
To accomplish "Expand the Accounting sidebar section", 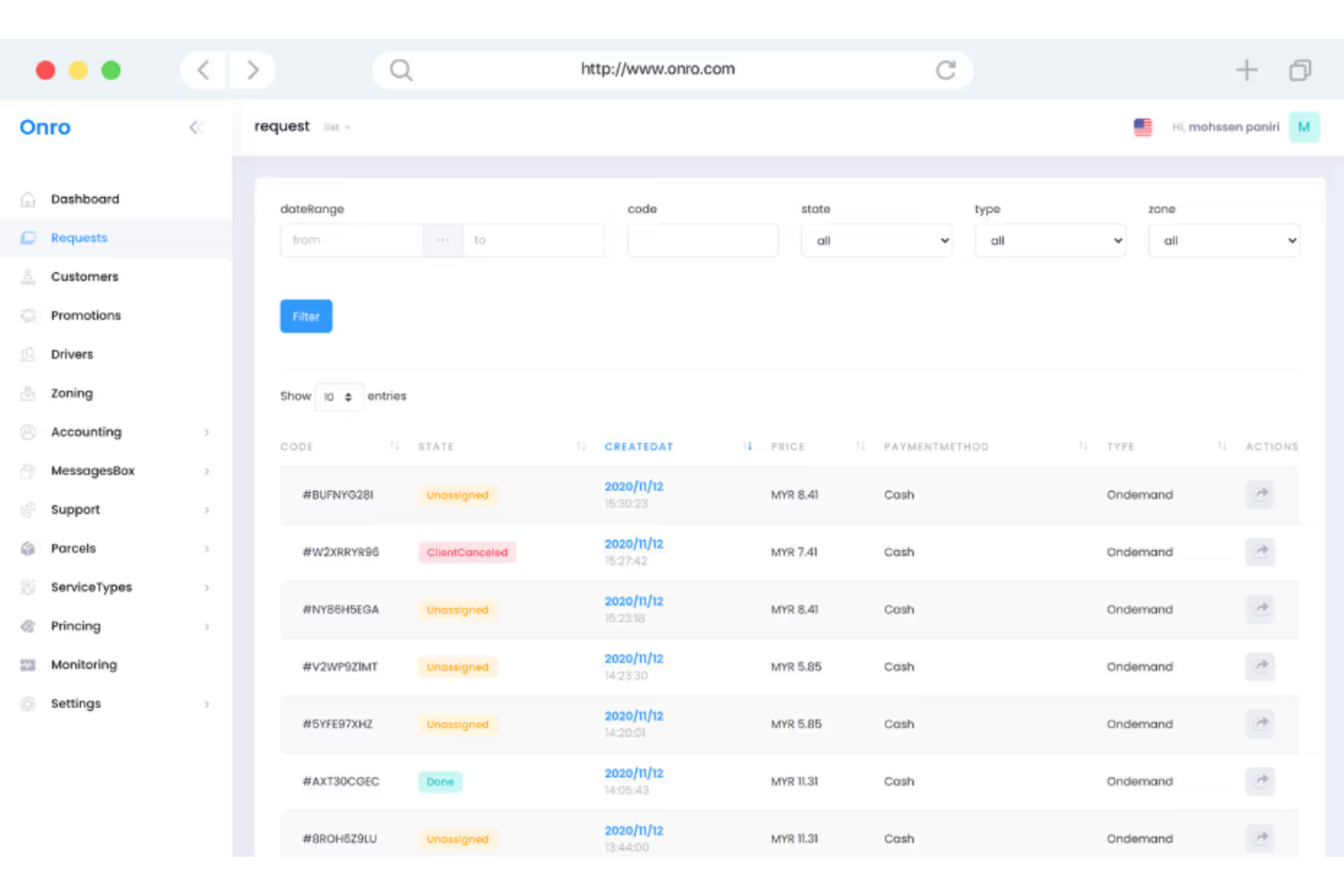I will [x=86, y=431].
